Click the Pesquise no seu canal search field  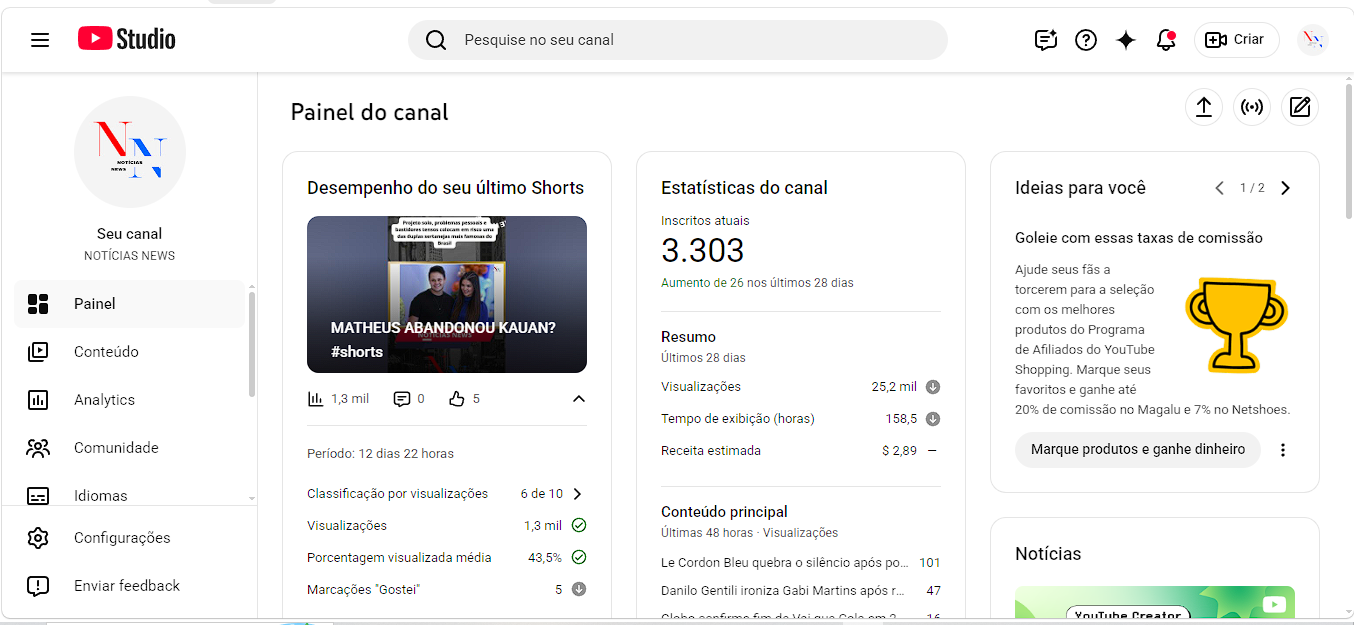coord(678,40)
